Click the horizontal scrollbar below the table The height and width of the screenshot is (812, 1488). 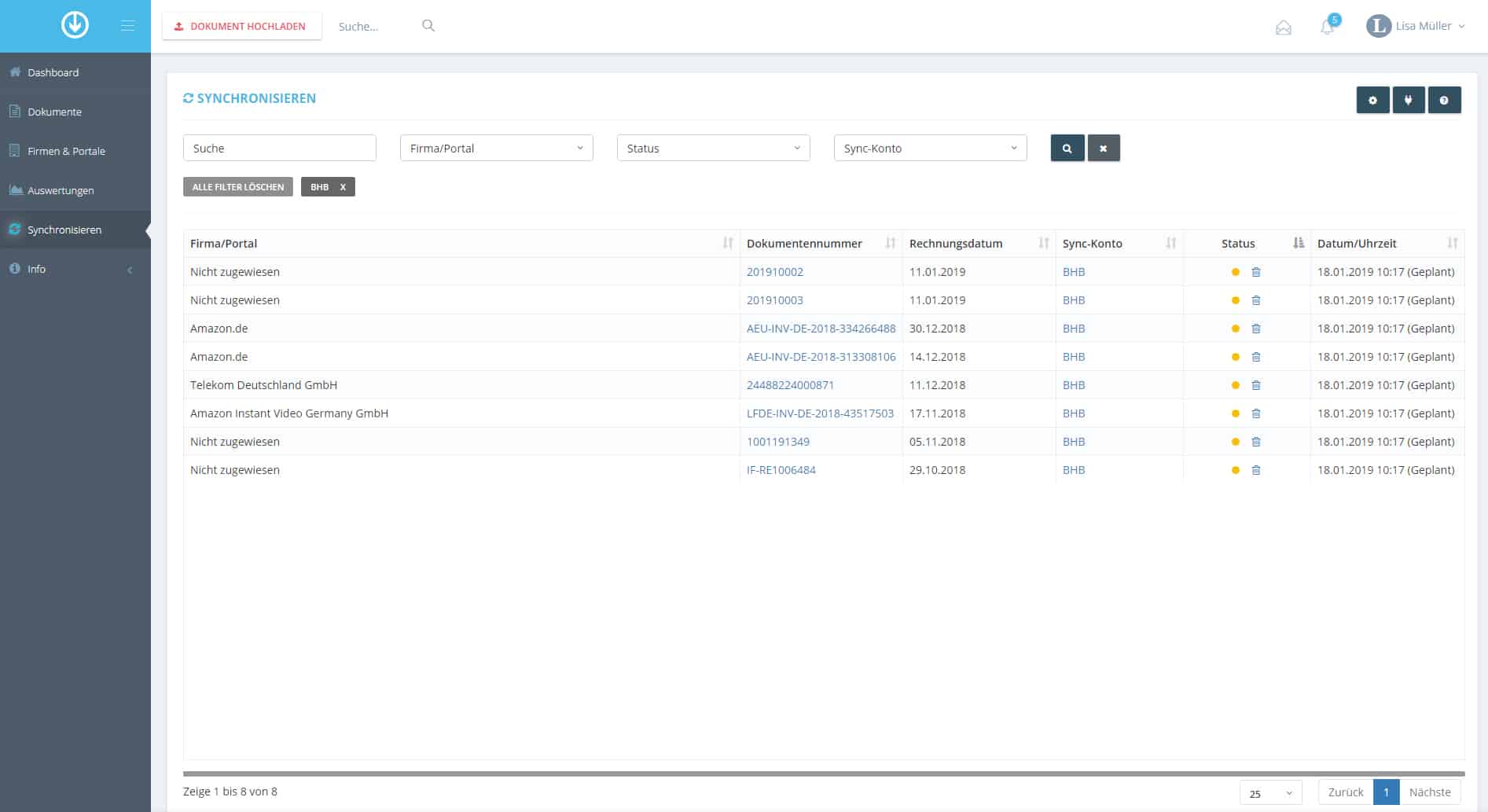[x=824, y=773]
